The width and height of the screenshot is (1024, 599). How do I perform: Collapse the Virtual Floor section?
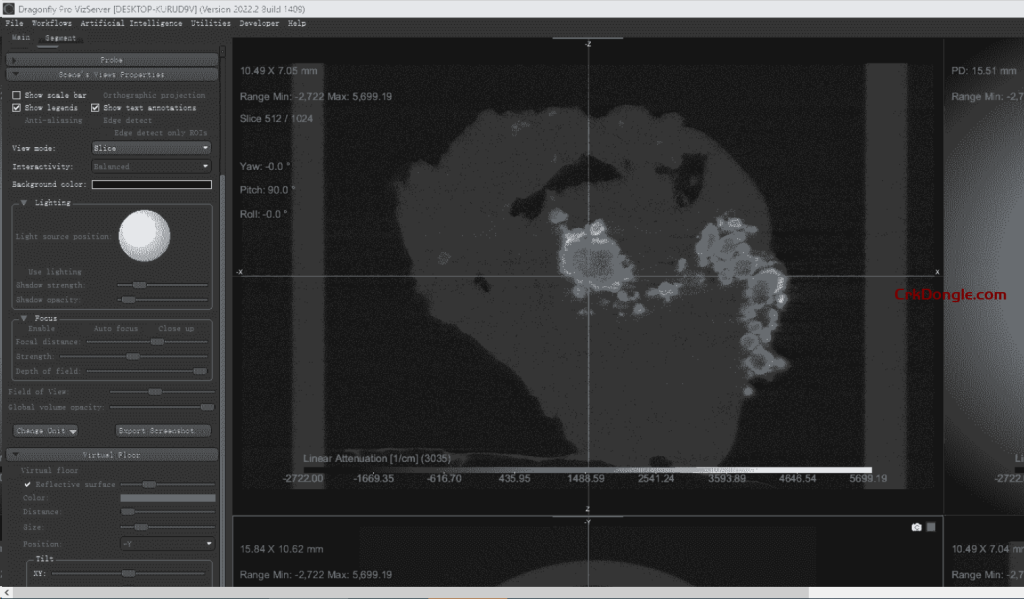[14, 455]
